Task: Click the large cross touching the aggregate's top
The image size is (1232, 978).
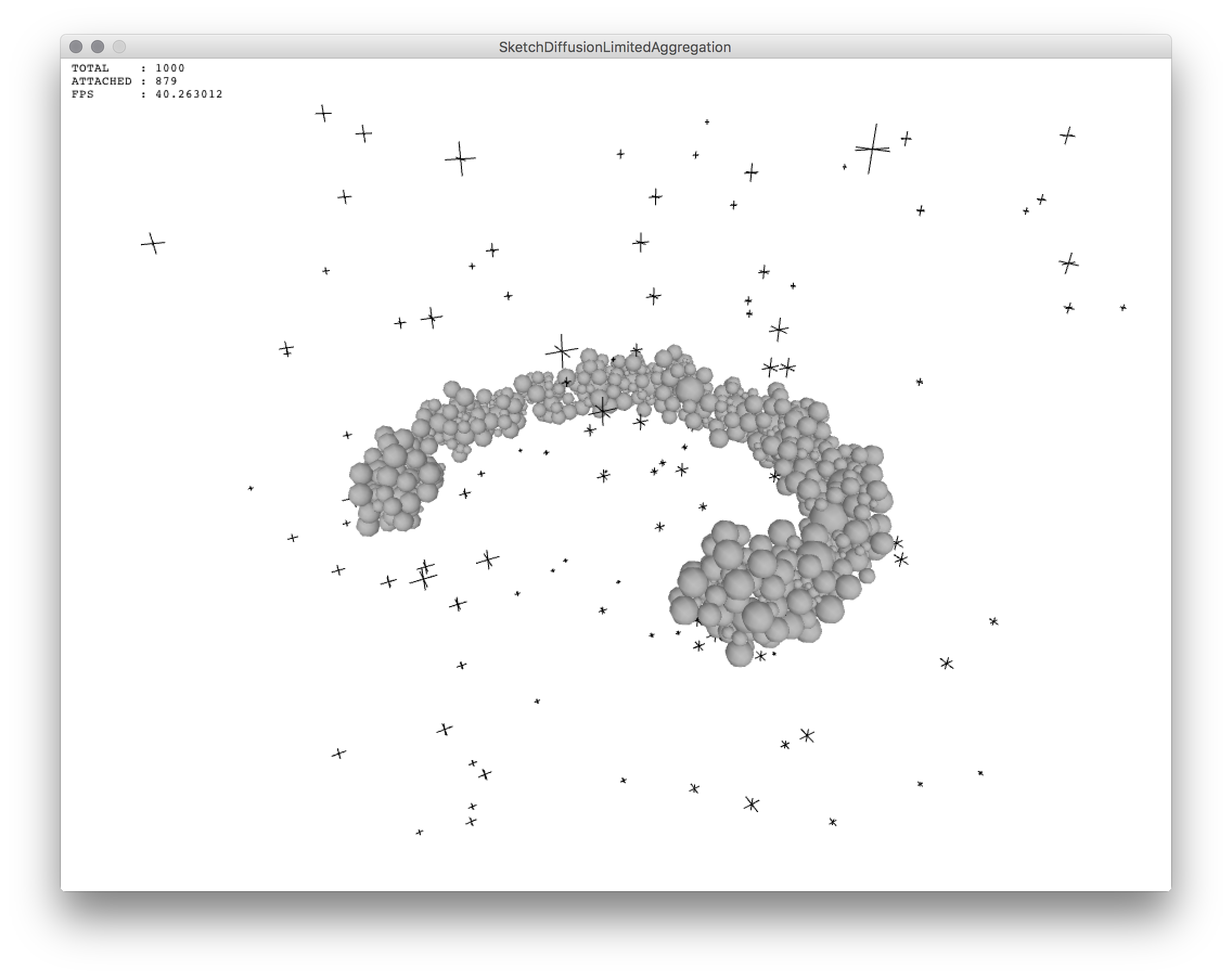Action: click(x=562, y=351)
